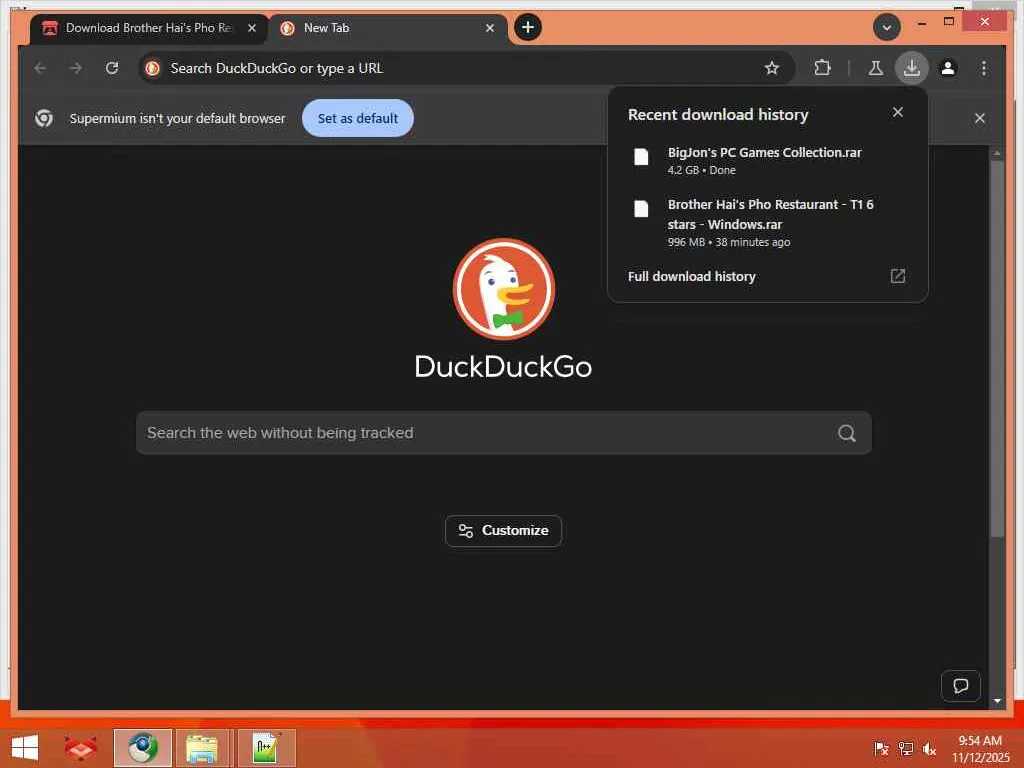The image size is (1024, 768).
Task: Open the Experiments flask icon
Action: tap(876, 68)
